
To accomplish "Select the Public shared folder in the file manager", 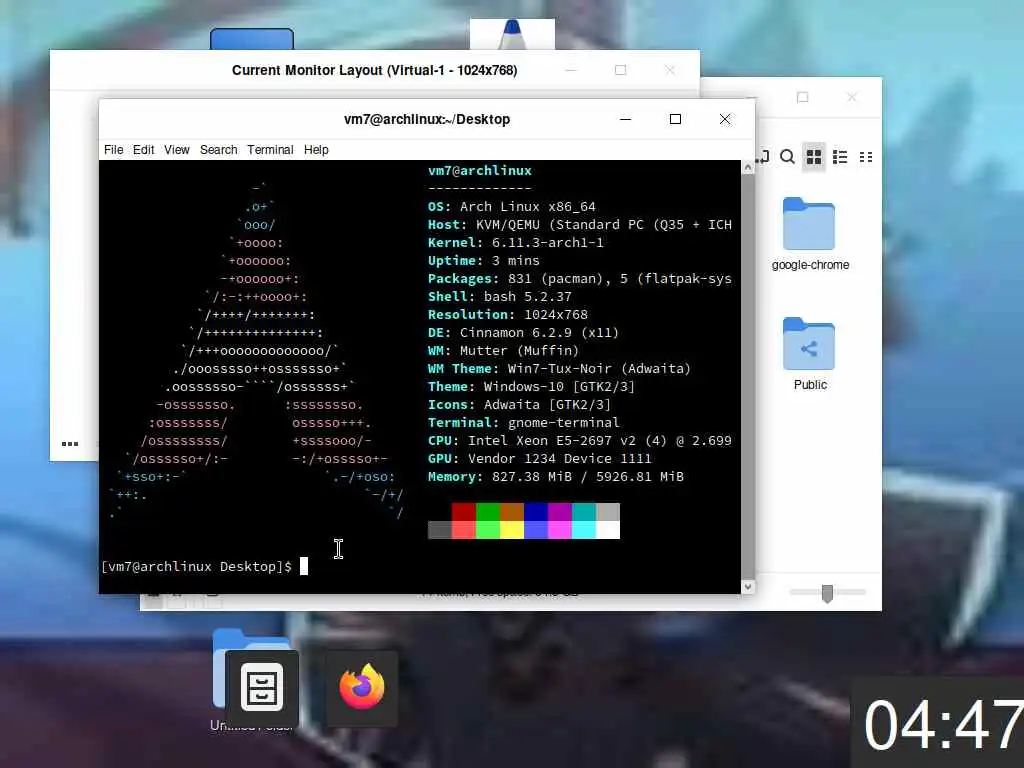I will click(x=810, y=354).
